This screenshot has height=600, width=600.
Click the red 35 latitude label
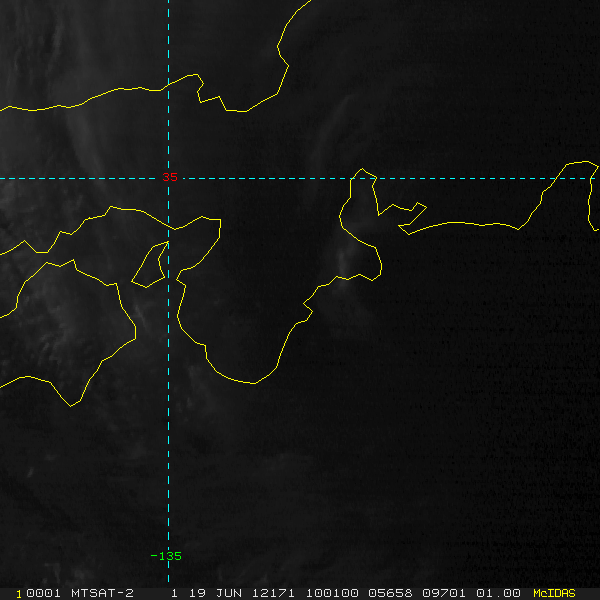[170, 177]
